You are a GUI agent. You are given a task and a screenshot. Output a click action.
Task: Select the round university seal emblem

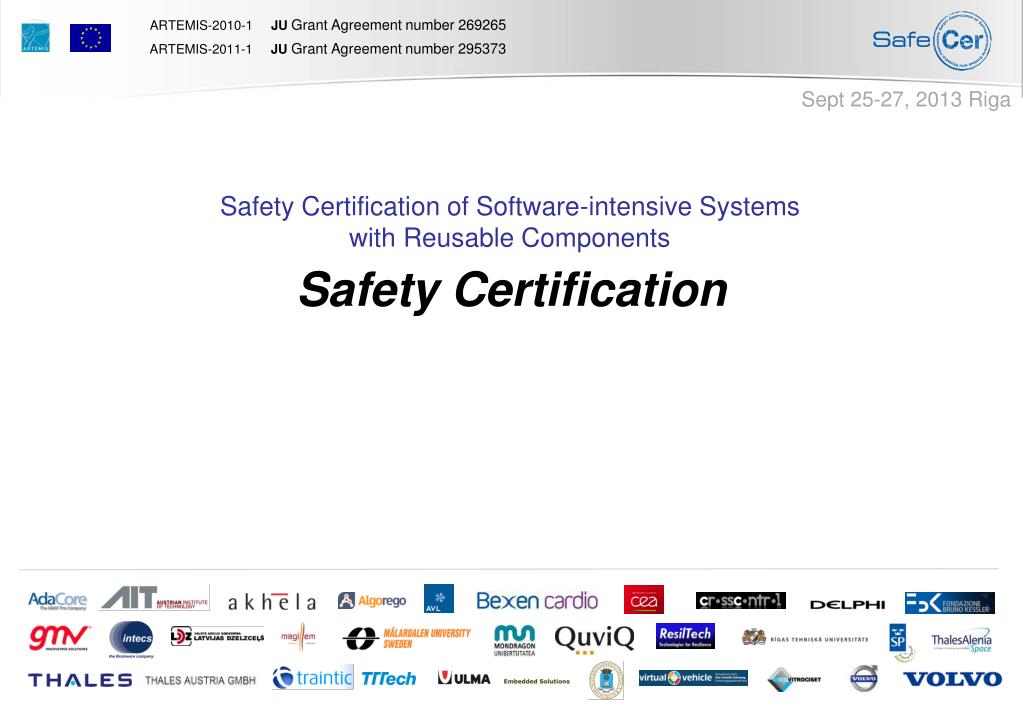coord(605,679)
